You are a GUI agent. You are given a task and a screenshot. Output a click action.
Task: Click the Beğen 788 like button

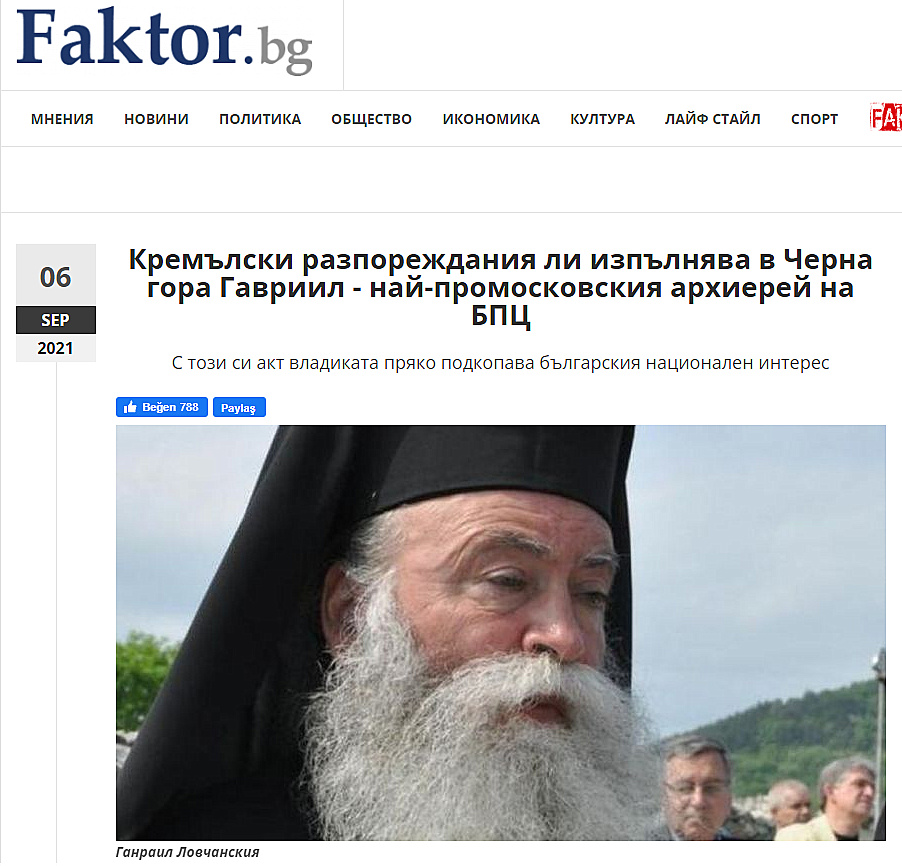(162, 407)
